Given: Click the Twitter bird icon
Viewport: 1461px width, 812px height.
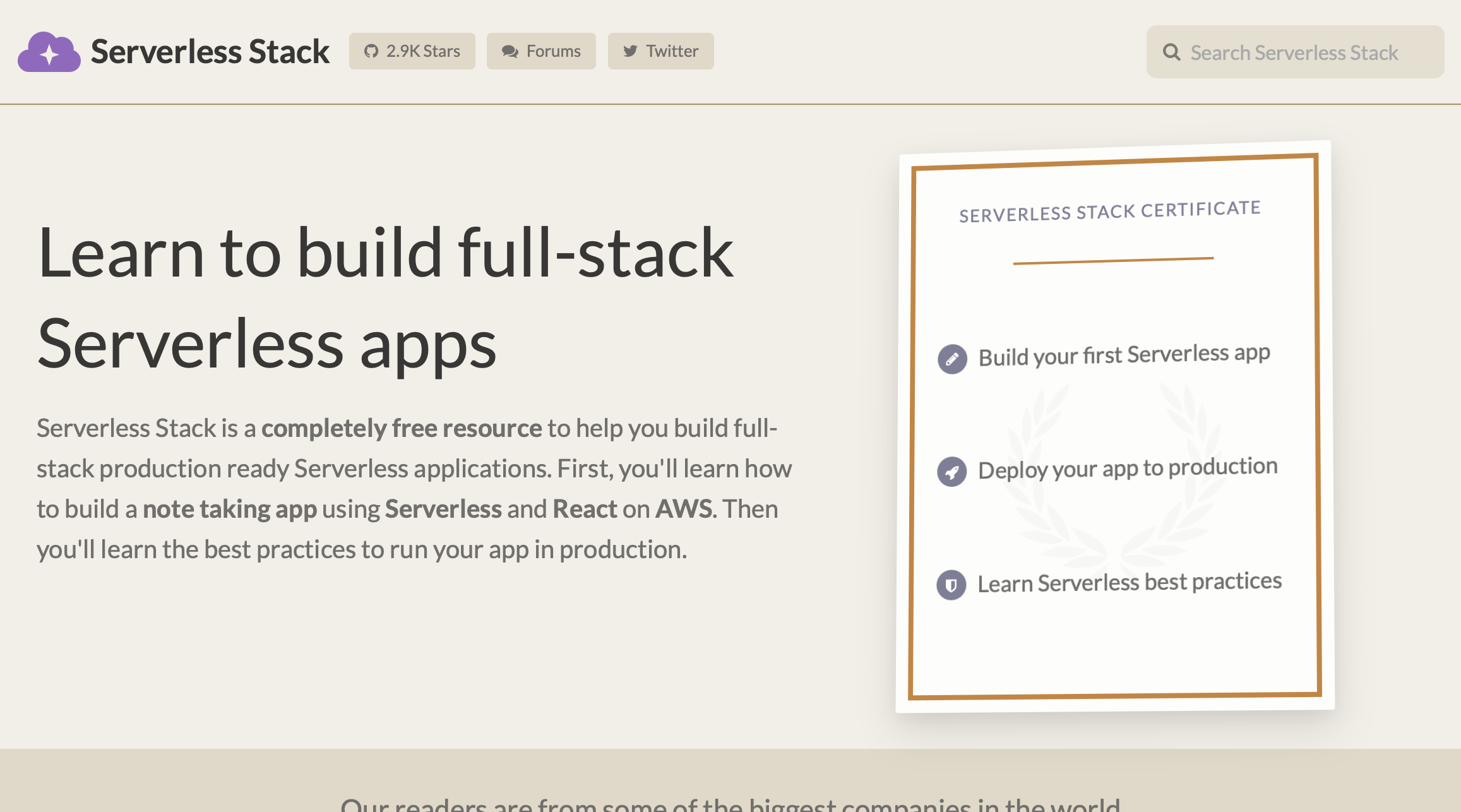Looking at the screenshot, I should coord(630,51).
